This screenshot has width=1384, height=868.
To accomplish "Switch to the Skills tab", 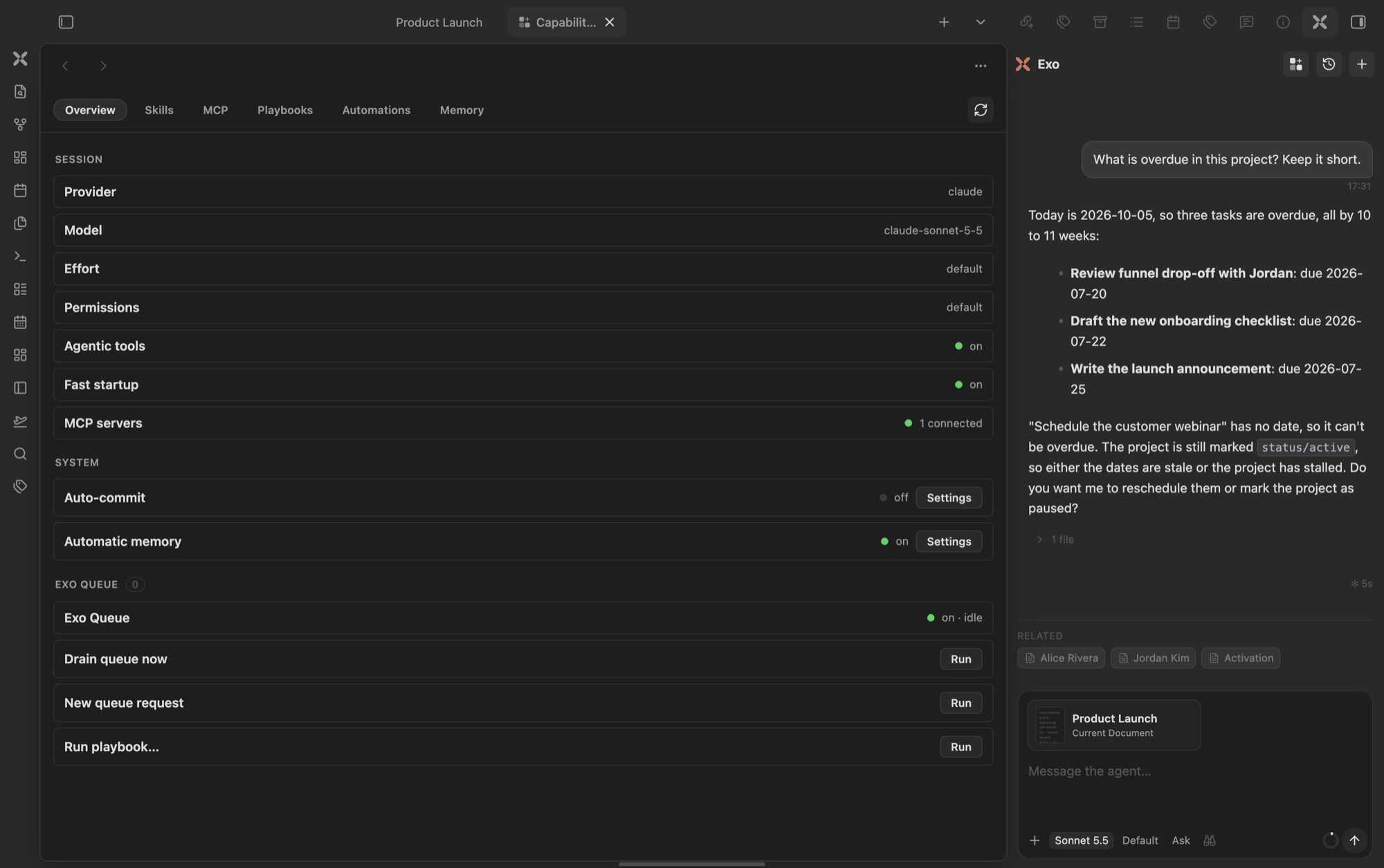I will [x=159, y=110].
